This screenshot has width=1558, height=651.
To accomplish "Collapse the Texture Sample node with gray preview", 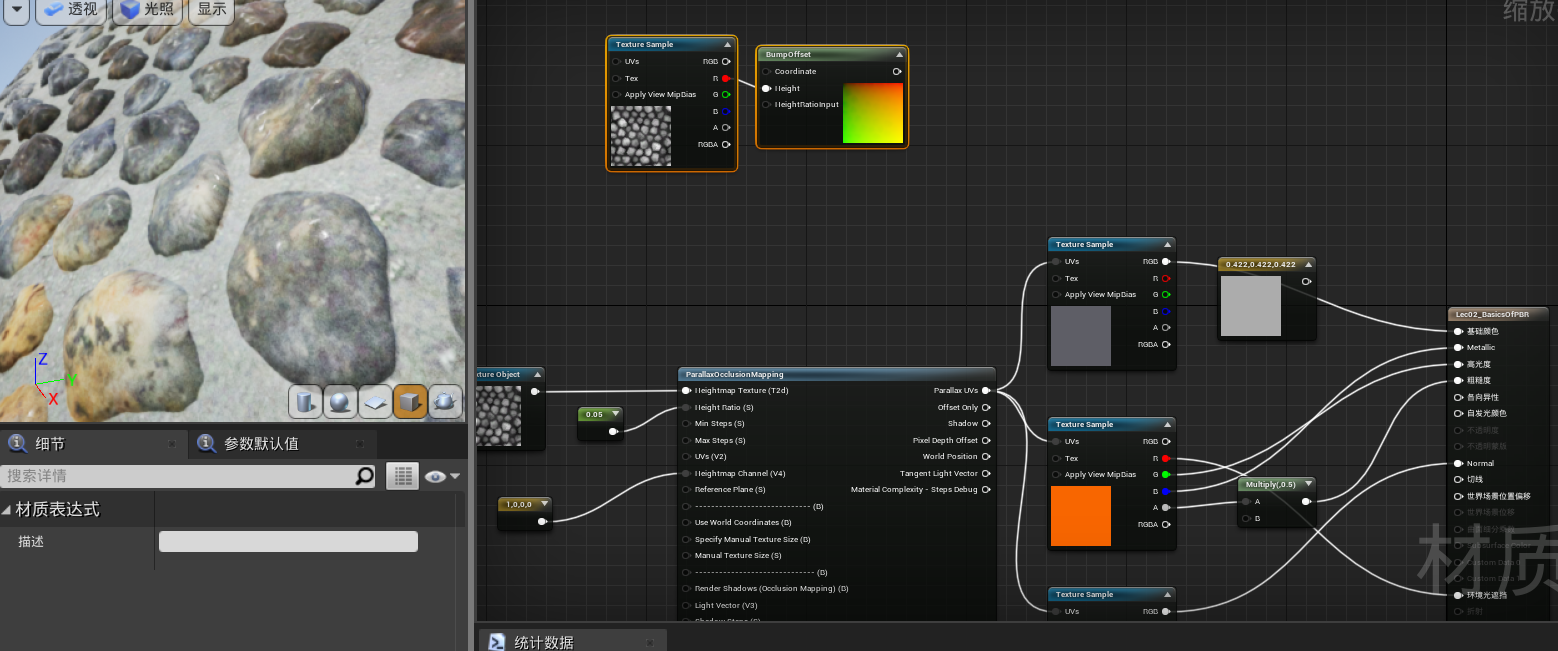I will click(1167, 244).
